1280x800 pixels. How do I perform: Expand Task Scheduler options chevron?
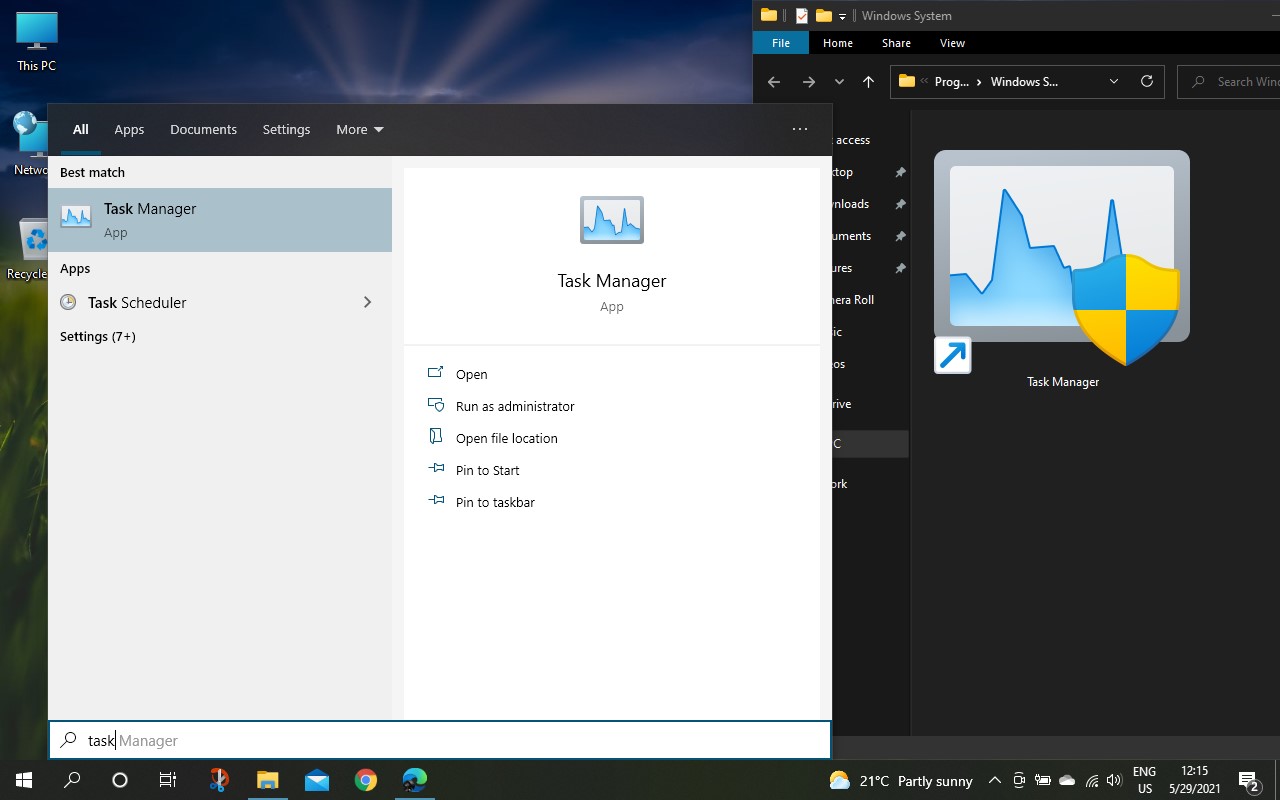[367, 302]
